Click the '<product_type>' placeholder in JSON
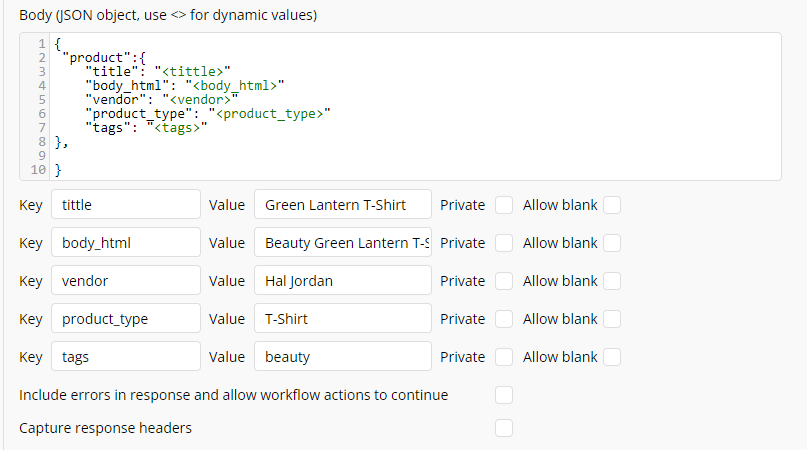The height and width of the screenshot is (450, 807). [x=269, y=114]
